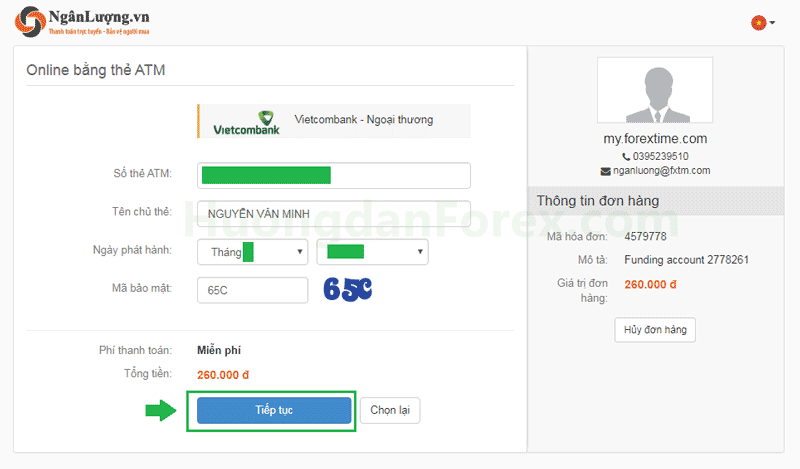Click the 65C captcha image
This screenshot has width=800, height=469.
tap(348, 289)
